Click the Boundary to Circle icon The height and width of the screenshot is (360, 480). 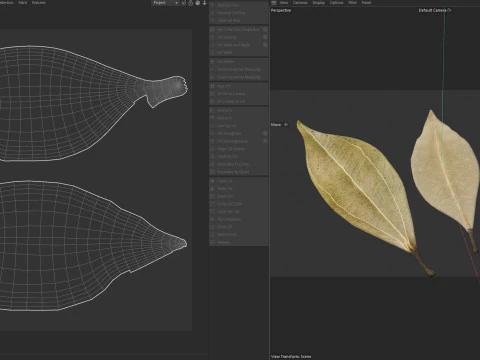point(212,164)
